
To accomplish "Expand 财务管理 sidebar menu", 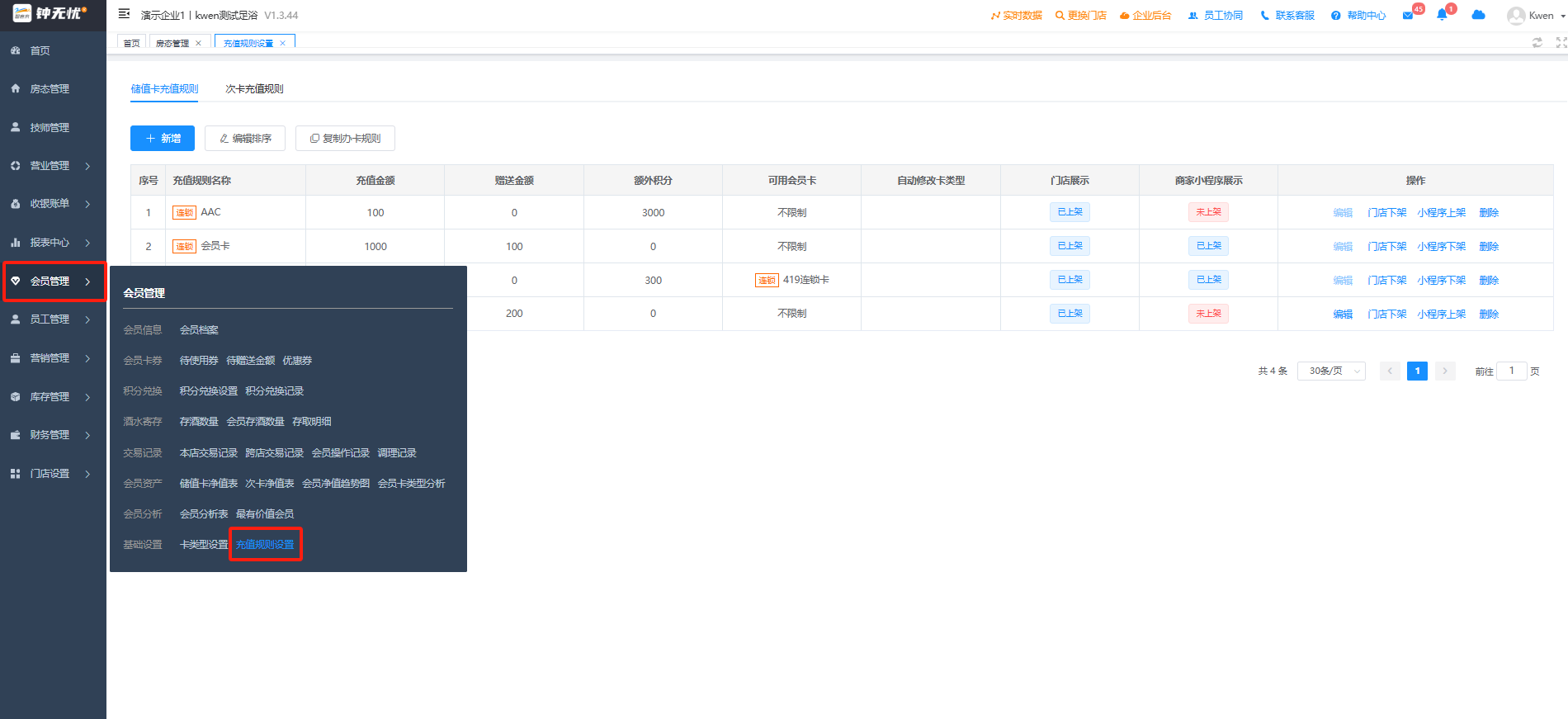I will point(53,435).
